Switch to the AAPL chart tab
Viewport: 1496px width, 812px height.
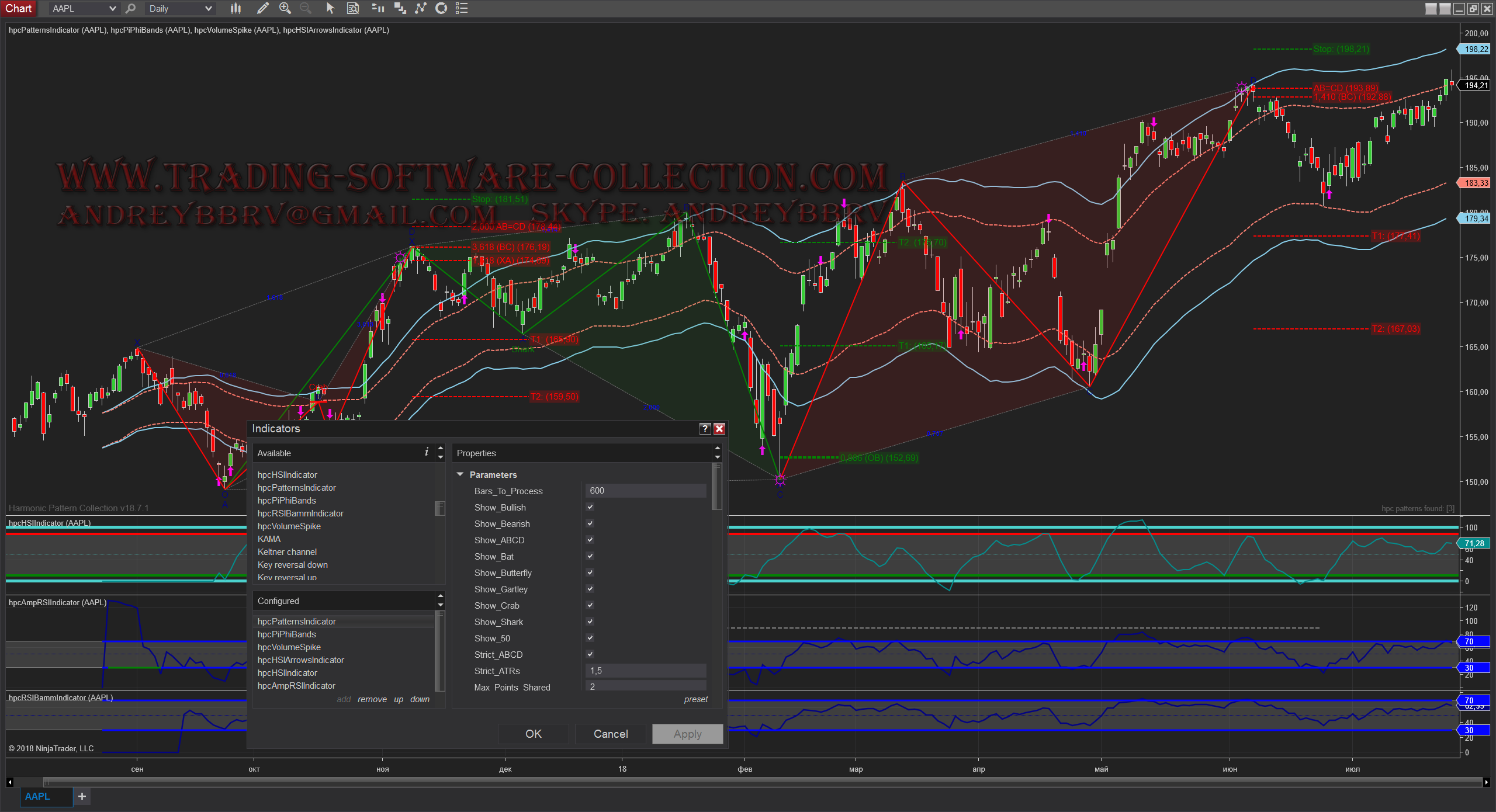pyautogui.click(x=38, y=796)
